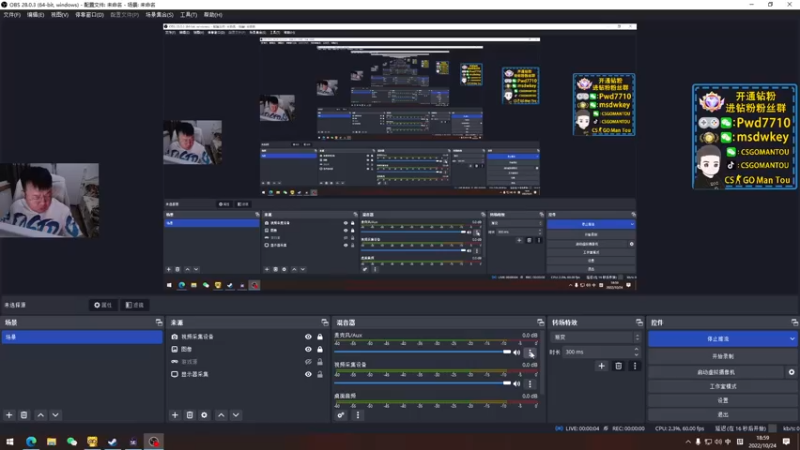This screenshot has width=800, height=450.
Task: Mute the Mic/Aux speaker icon
Action: (x=517, y=352)
